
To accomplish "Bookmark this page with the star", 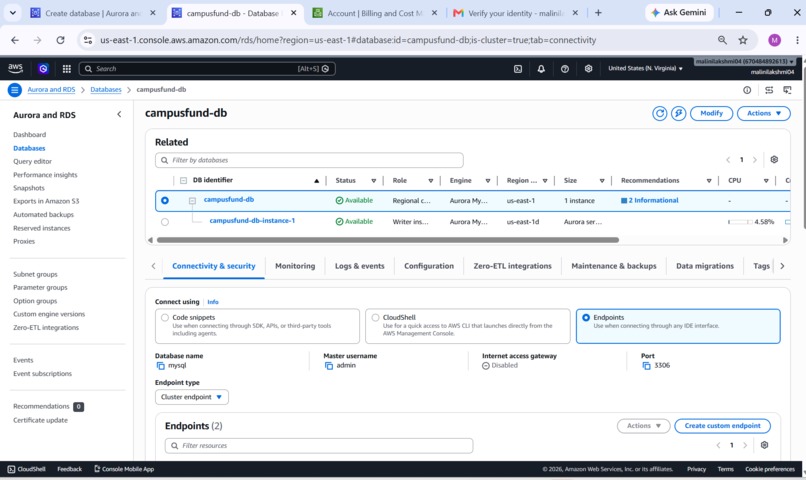I will point(743,40).
